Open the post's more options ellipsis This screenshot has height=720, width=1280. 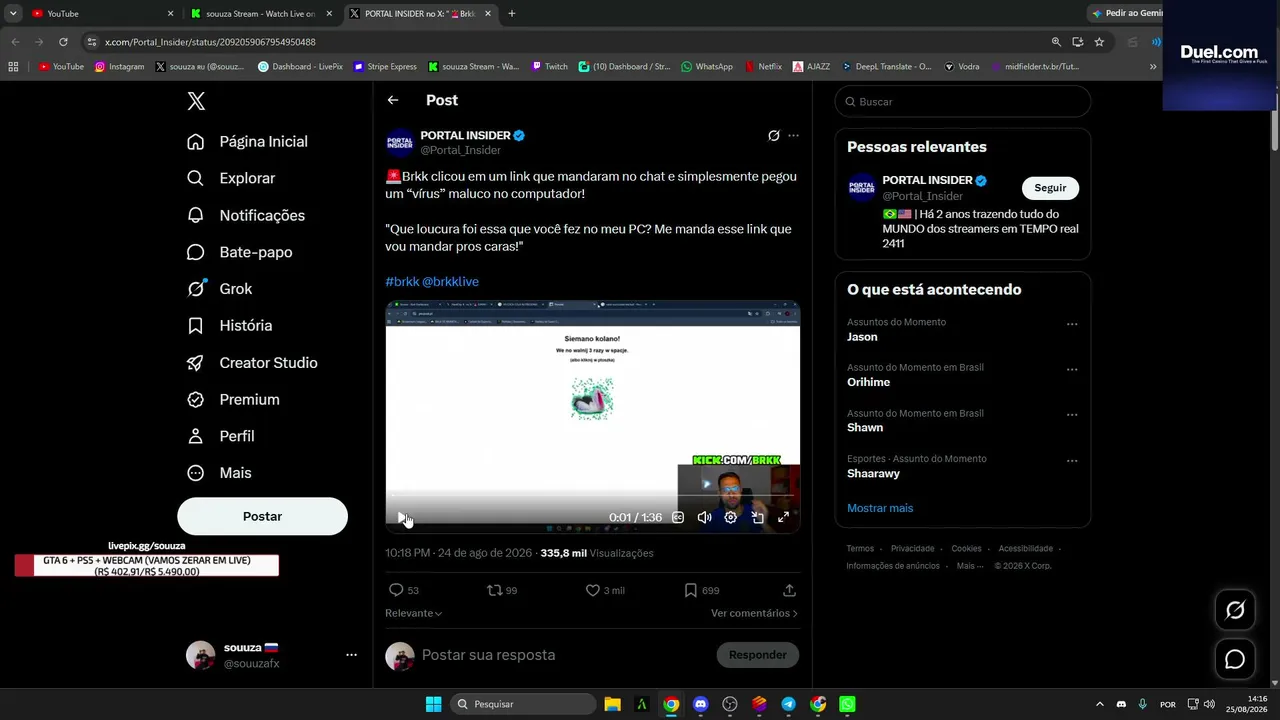tap(793, 136)
